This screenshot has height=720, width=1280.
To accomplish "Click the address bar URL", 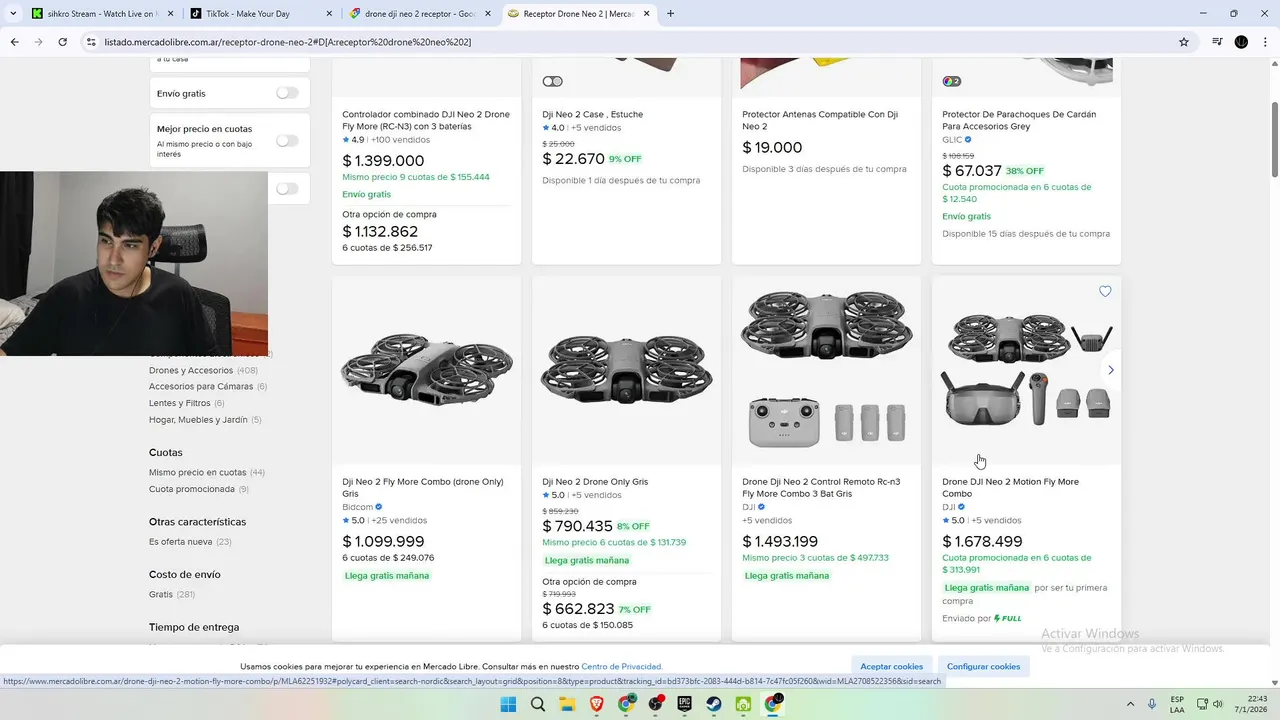I will tap(288, 42).
